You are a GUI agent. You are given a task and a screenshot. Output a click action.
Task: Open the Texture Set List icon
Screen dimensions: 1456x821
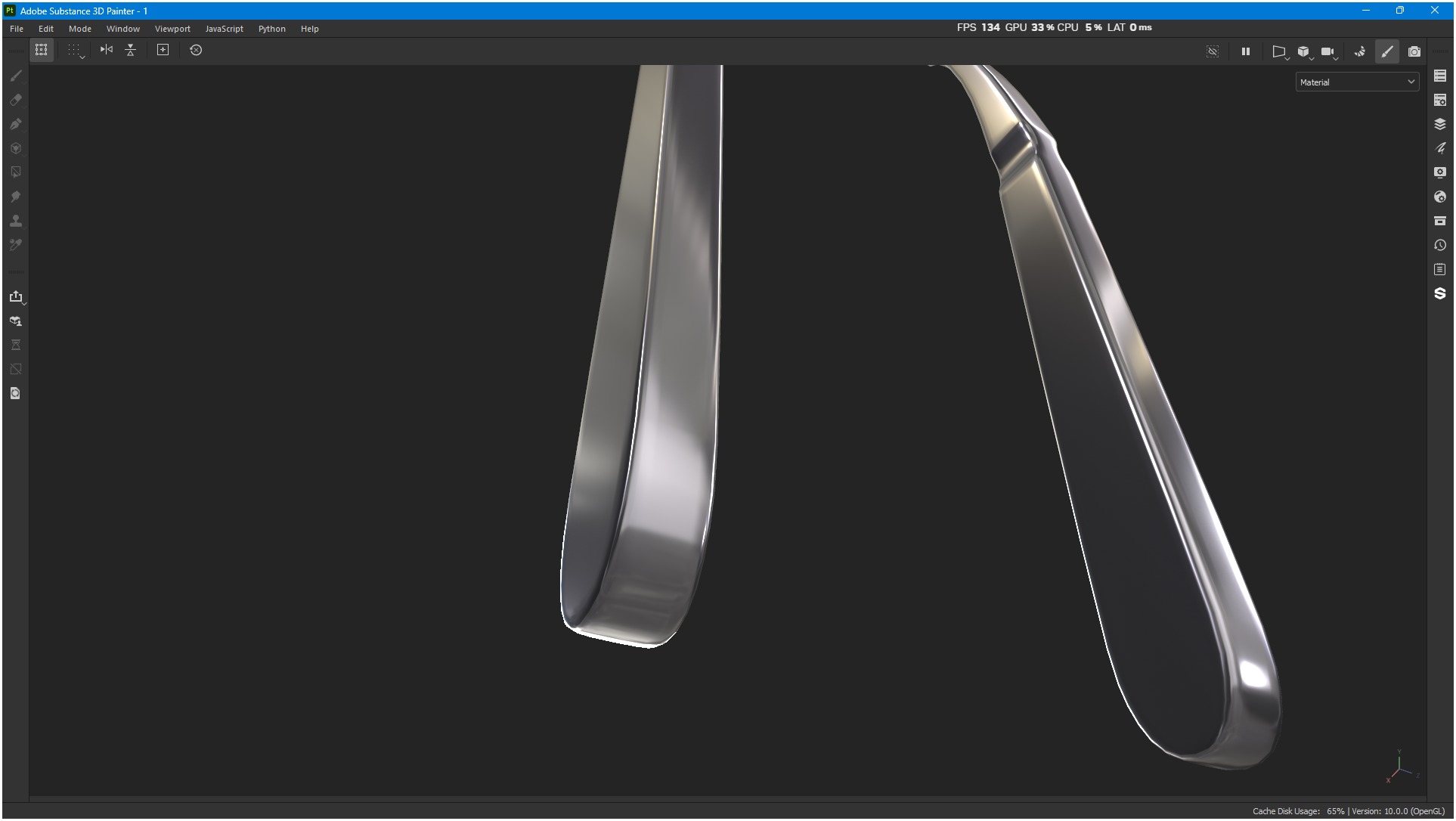[x=1439, y=76]
